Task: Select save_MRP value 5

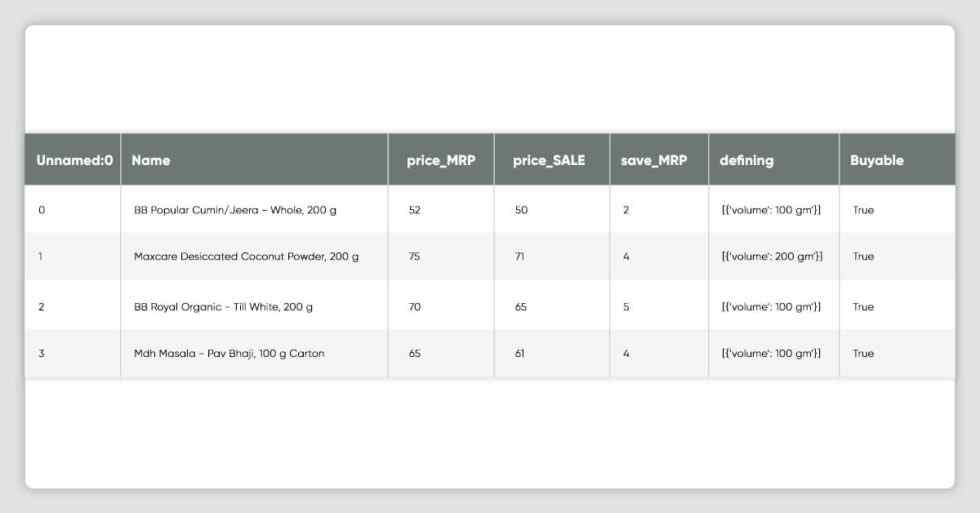Action: pyautogui.click(x=626, y=307)
